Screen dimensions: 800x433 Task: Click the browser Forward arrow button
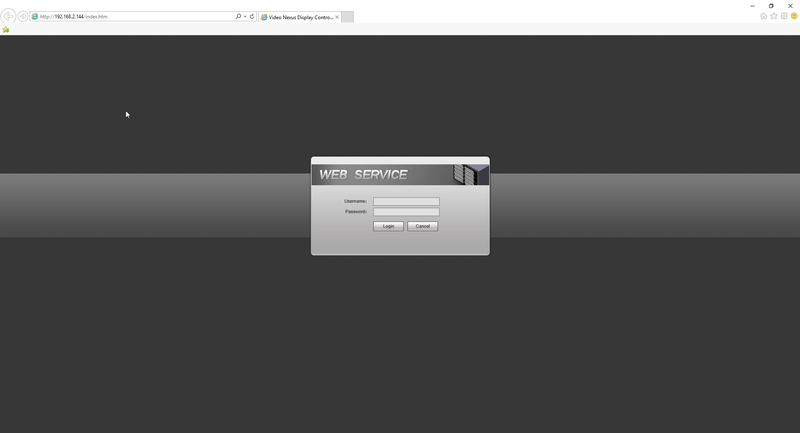(x=23, y=16)
